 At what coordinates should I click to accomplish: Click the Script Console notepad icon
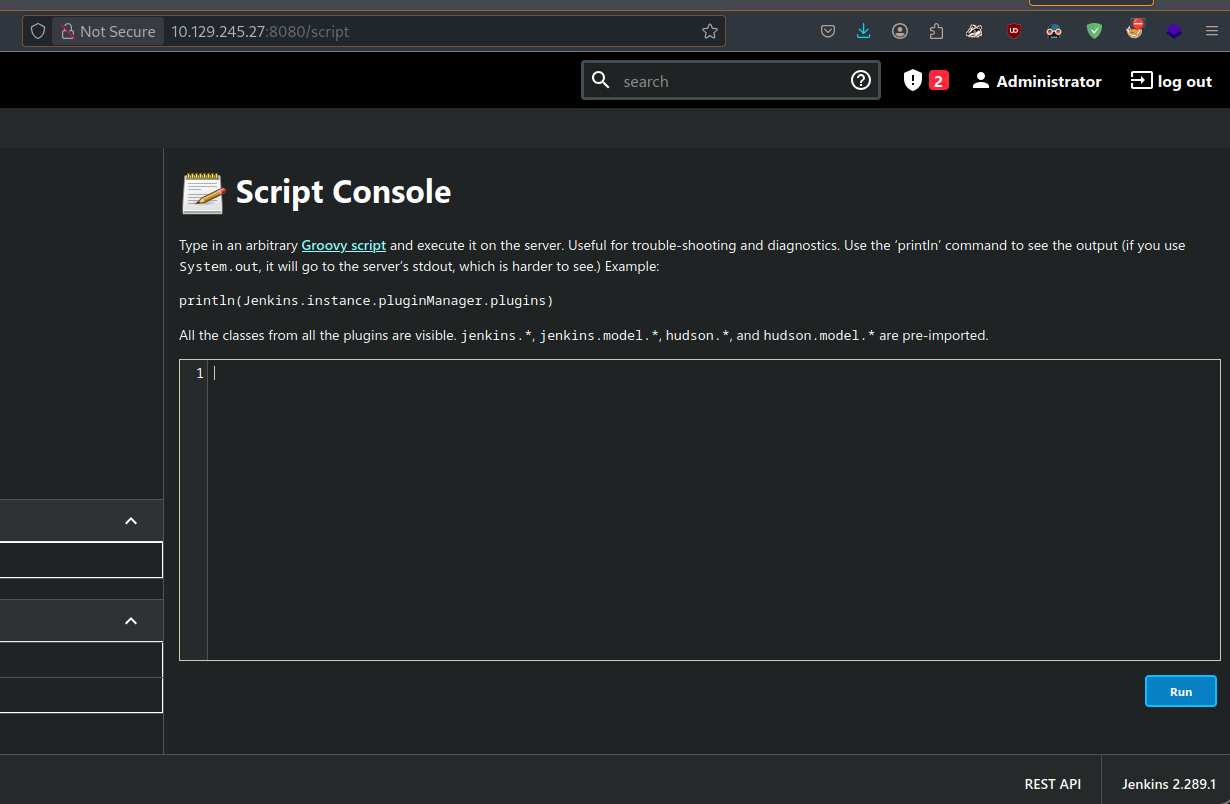pos(203,192)
